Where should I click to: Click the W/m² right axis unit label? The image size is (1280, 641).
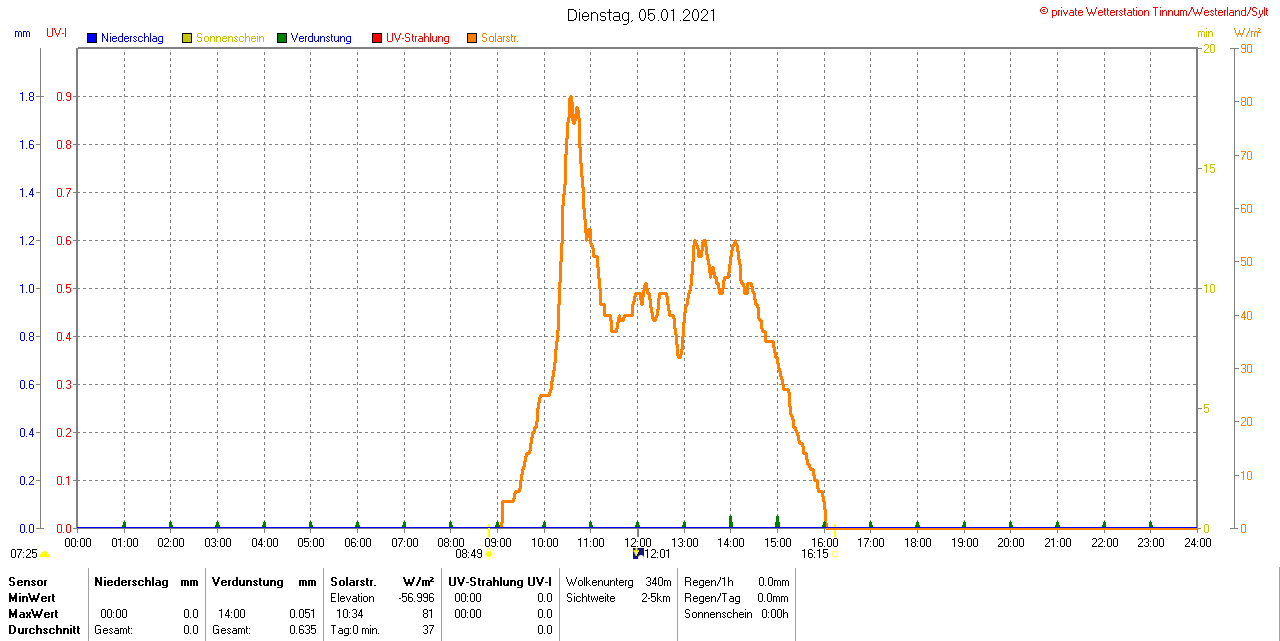pos(1248,33)
